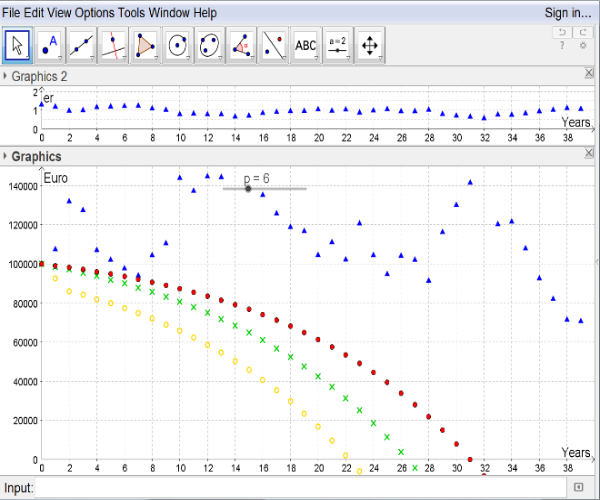Click in the Input field
The image size is (600, 500).
[x=300, y=487]
